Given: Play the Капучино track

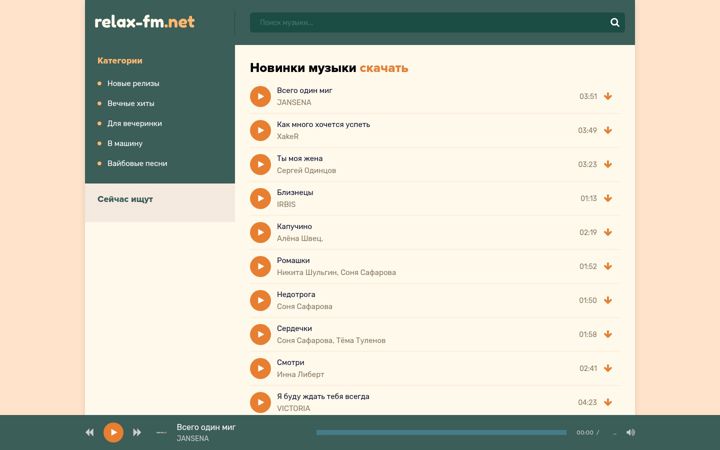Looking at the screenshot, I should pos(260,232).
